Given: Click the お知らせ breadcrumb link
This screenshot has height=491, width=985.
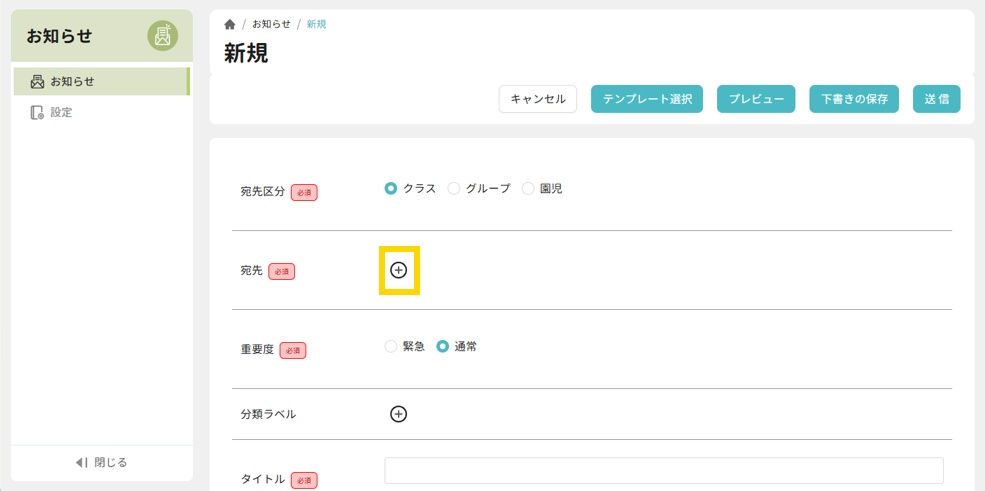Looking at the screenshot, I should [271, 24].
